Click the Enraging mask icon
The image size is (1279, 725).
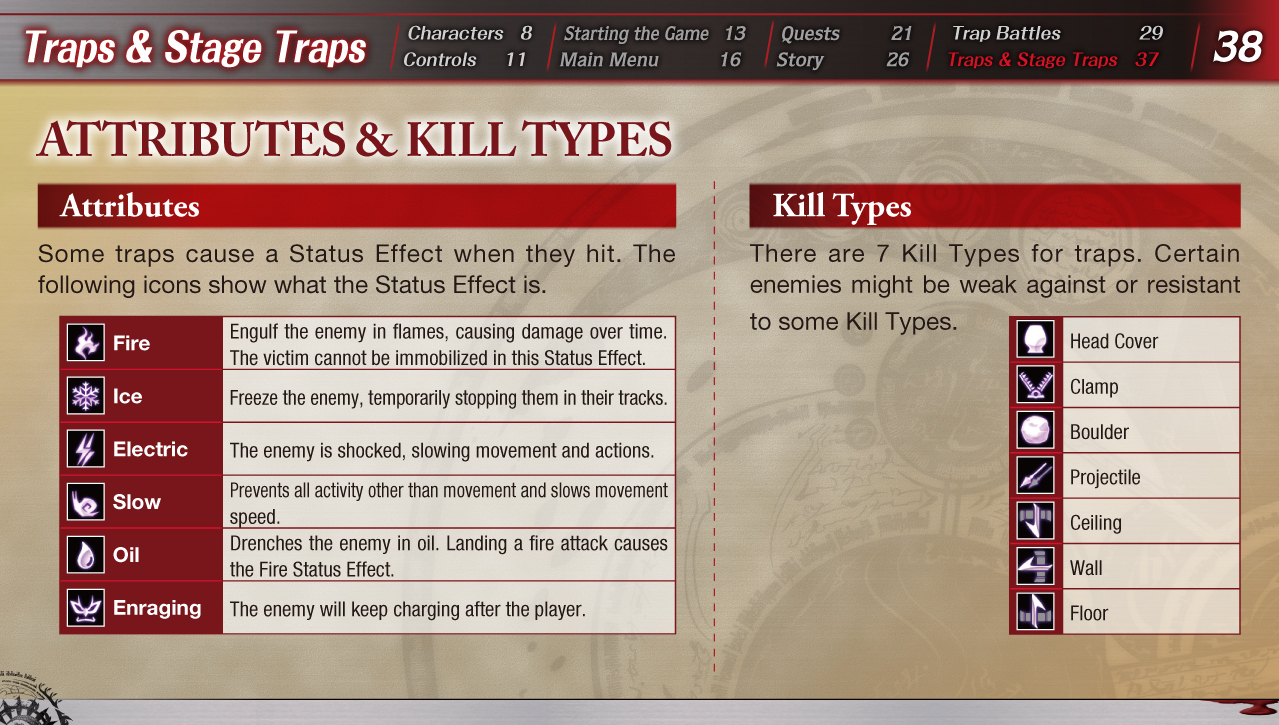pos(85,607)
